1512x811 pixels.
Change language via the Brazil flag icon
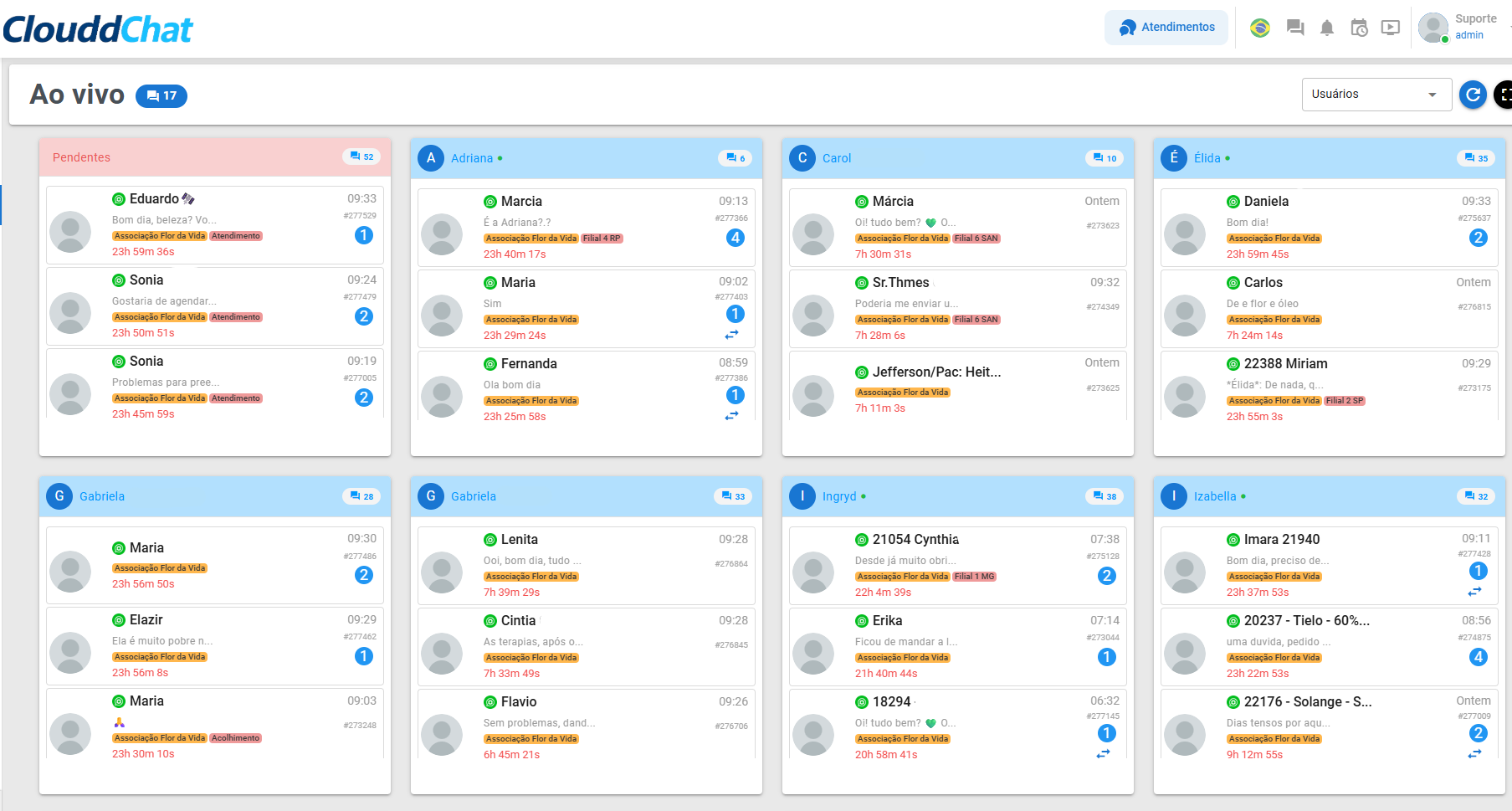pyautogui.click(x=1259, y=28)
